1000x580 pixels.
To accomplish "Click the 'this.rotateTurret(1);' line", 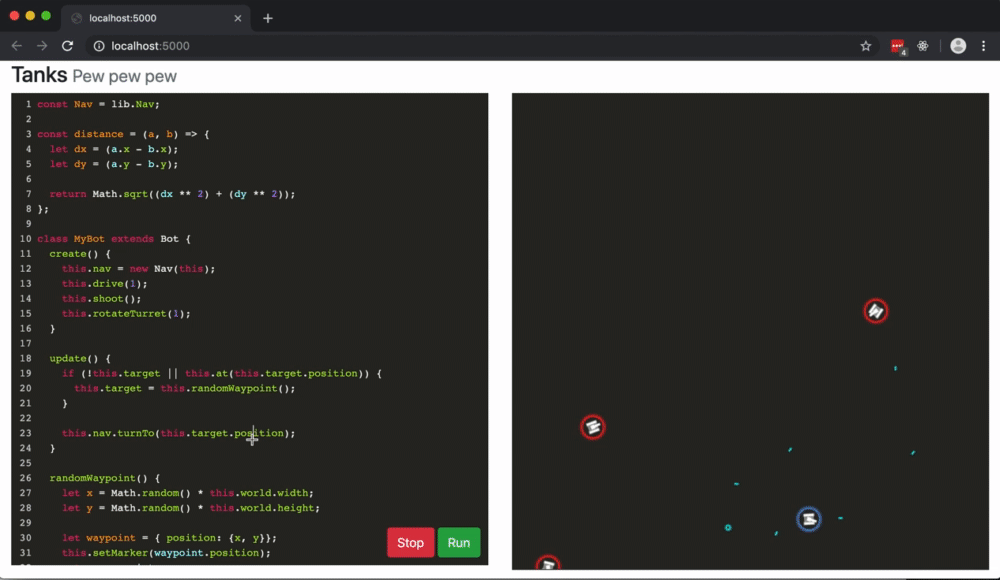I will pyautogui.click(x=126, y=313).
